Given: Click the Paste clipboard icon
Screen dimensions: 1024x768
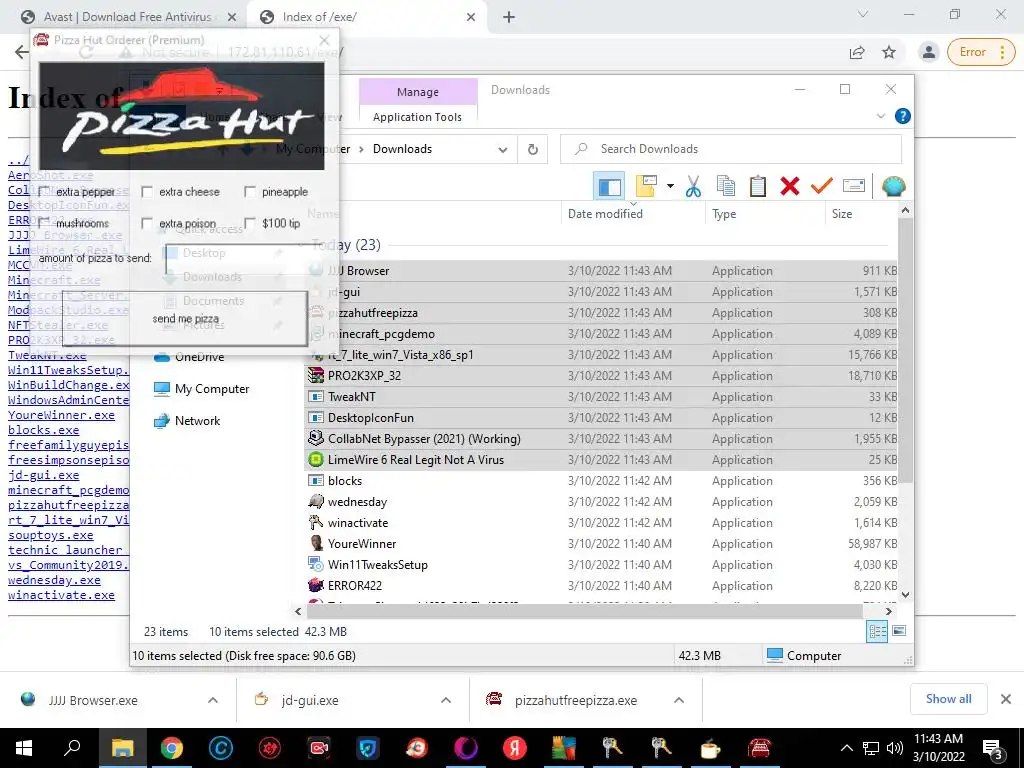Looking at the screenshot, I should 758,187.
